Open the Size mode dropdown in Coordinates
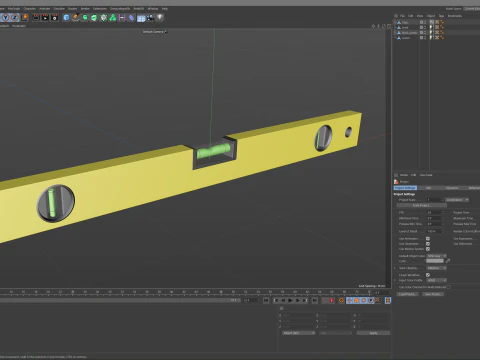The height and width of the screenshot is (360, 480). (x=336, y=333)
